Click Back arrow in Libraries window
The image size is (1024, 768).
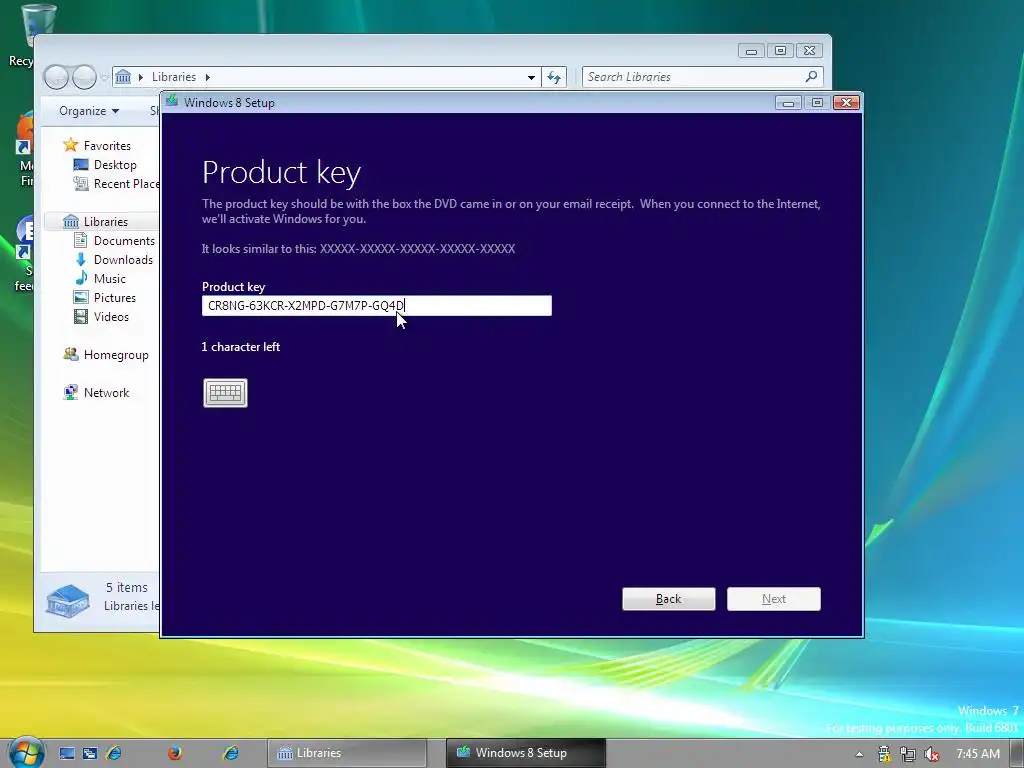(x=57, y=77)
